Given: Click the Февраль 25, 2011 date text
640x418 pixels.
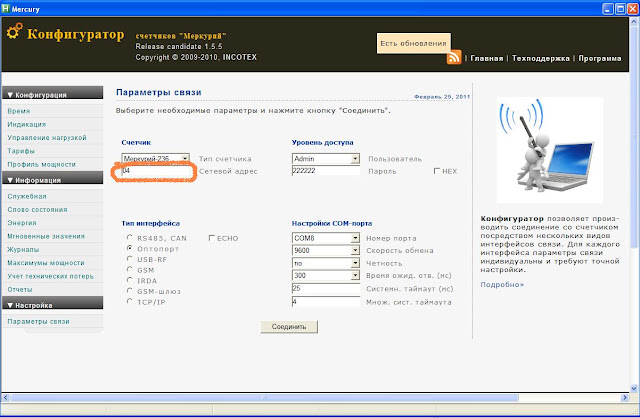Looking at the screenshot, I should point(442,97).
